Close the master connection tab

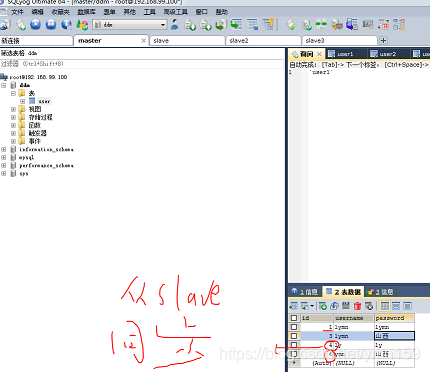click(x=144, y=41)
